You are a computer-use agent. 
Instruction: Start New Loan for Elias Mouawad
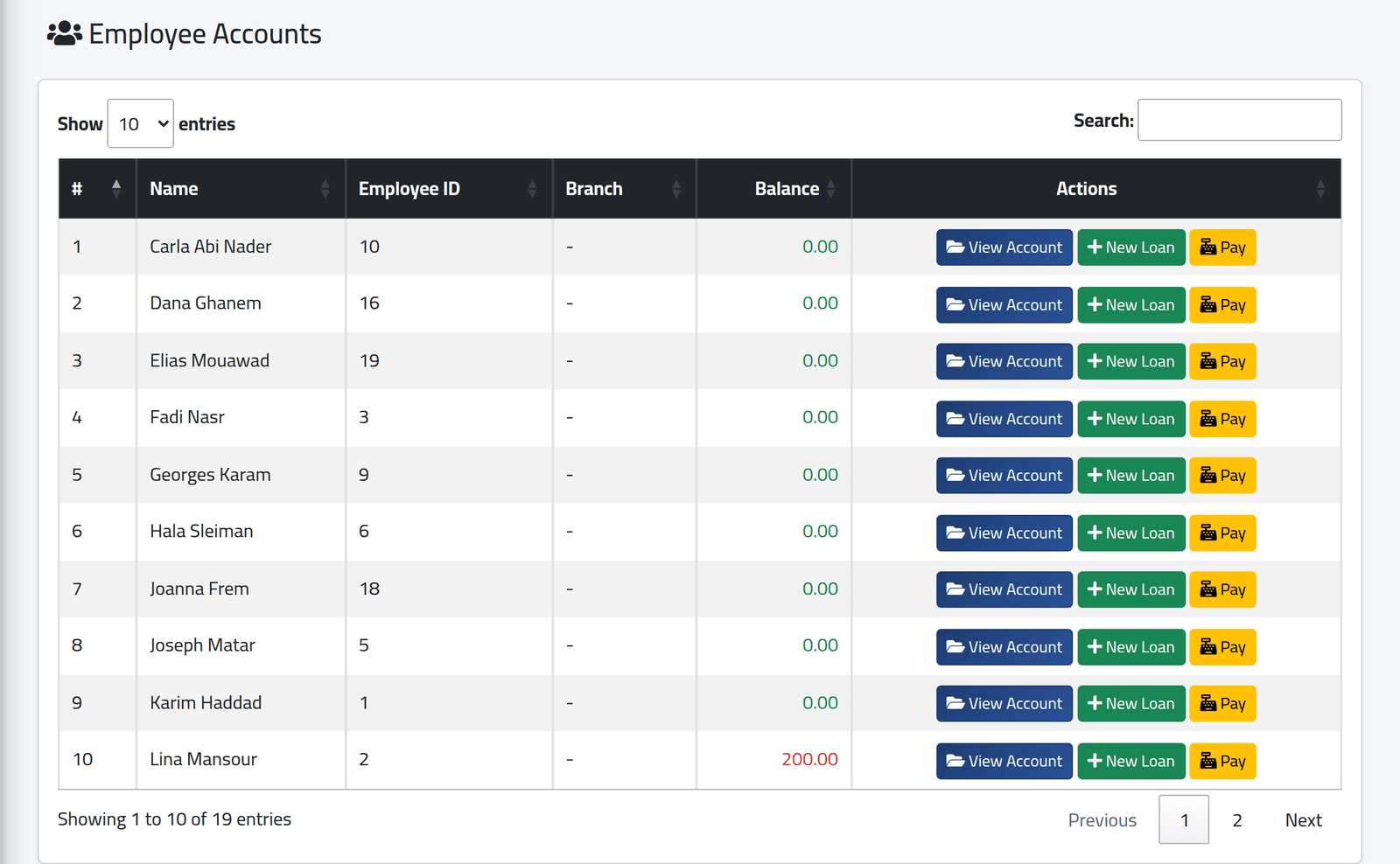[x=1131, y=361]
